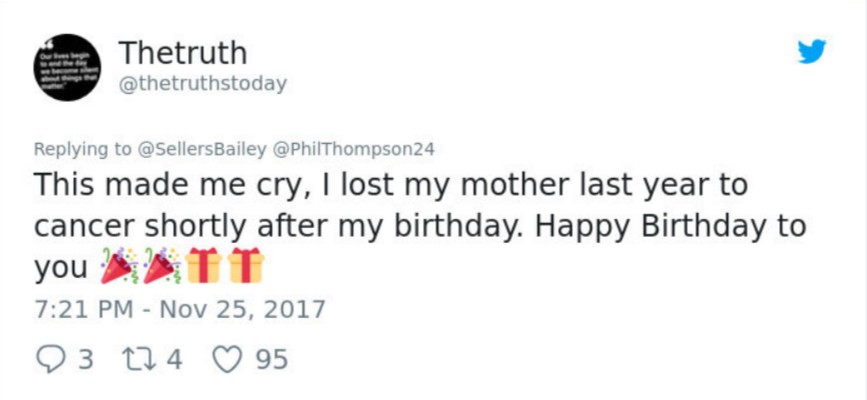
Task: Open the Thetruth profile avatar
Action: click(66, 64)
